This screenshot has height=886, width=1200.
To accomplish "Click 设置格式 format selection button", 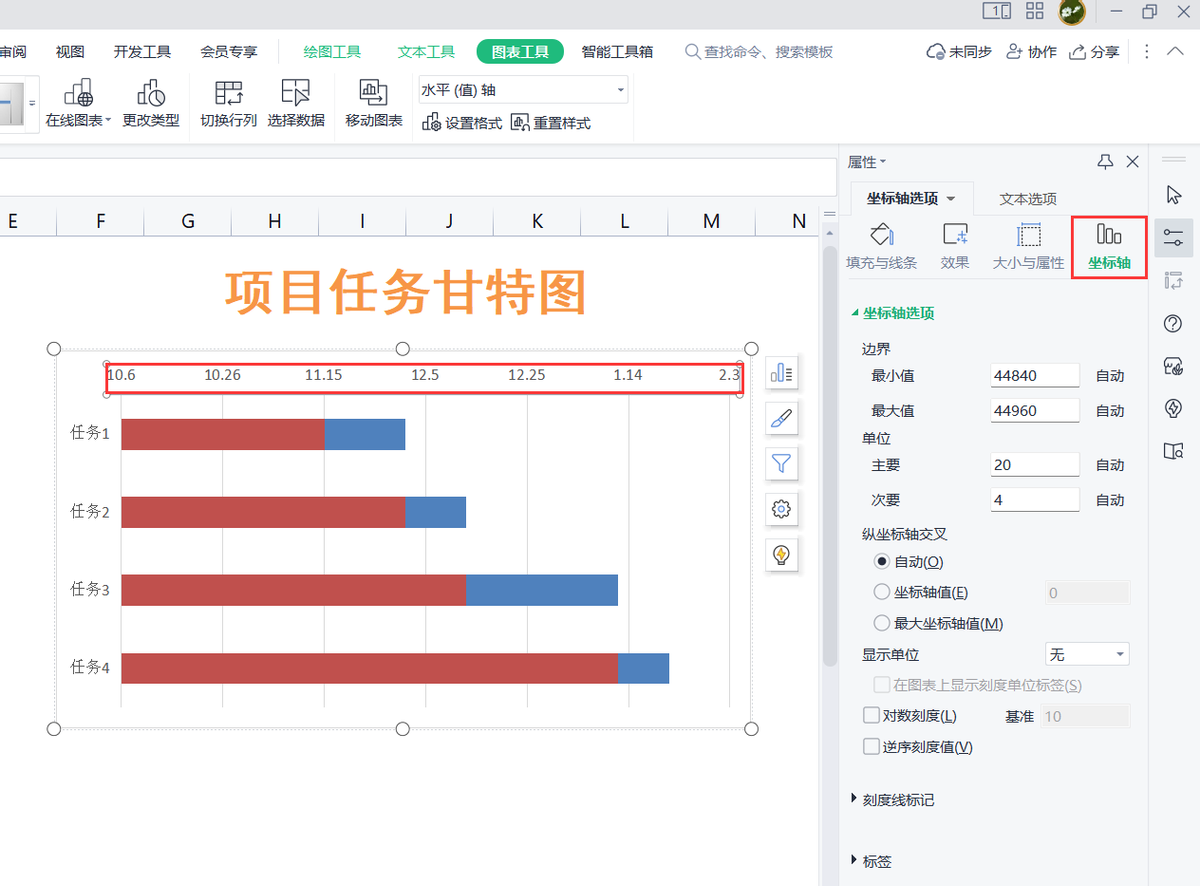I will tap(462, 123).
